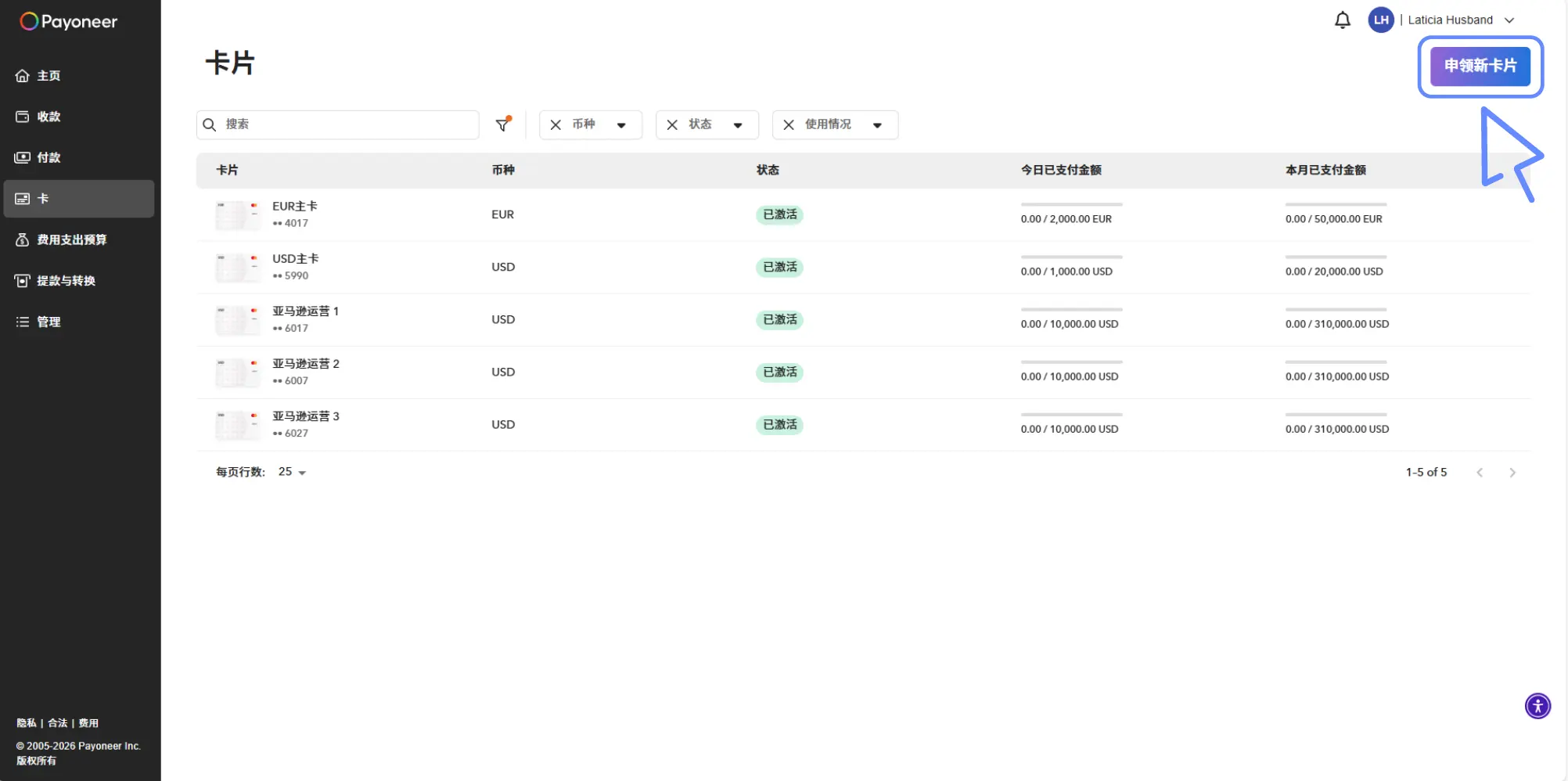1568x781 pixels.
Task: Select 卡 in the sidebar
Action: tap(79, 199)
